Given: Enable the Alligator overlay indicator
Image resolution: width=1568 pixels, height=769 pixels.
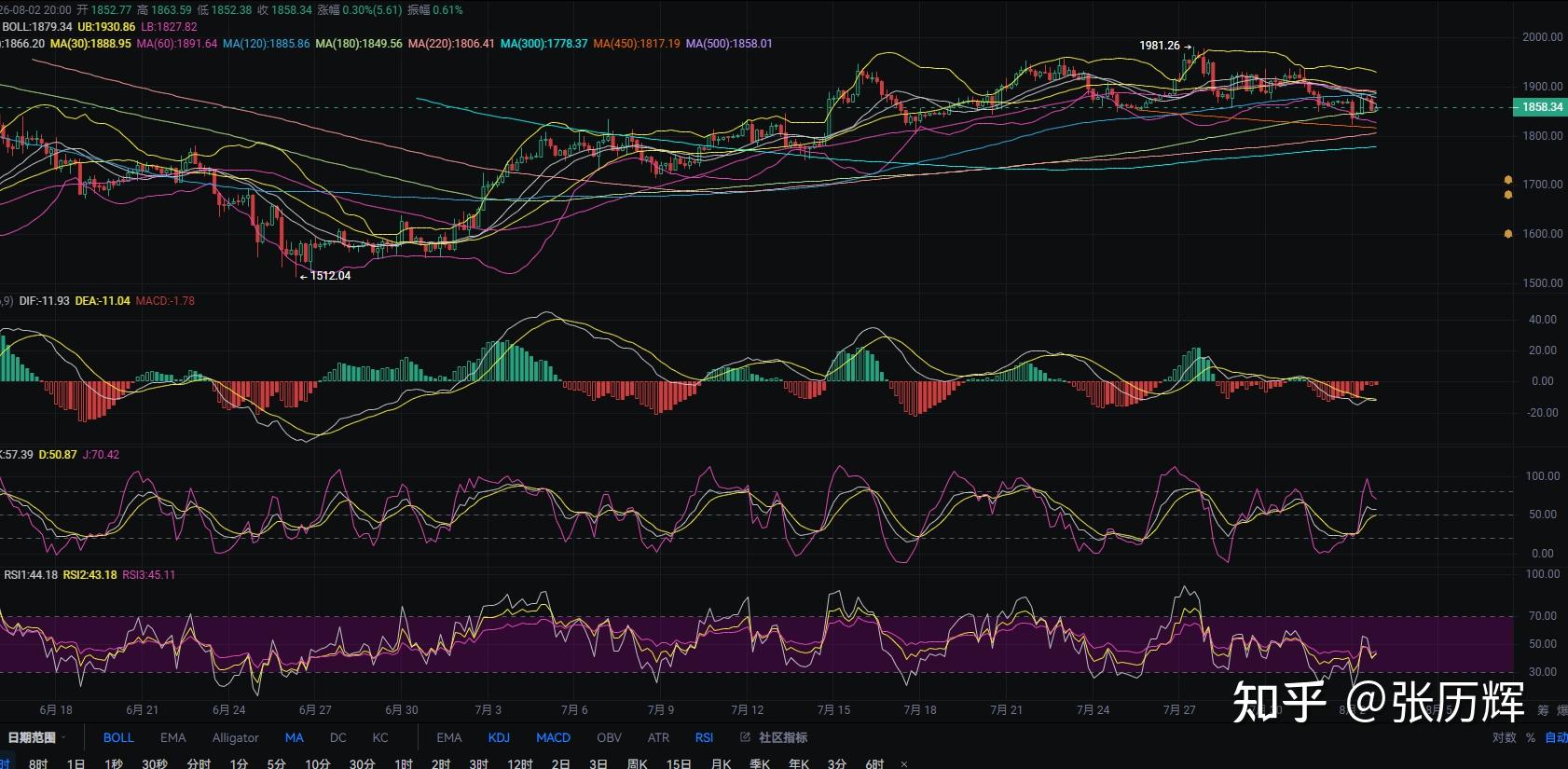Looking at the screenshot, I should click(235, 737).
